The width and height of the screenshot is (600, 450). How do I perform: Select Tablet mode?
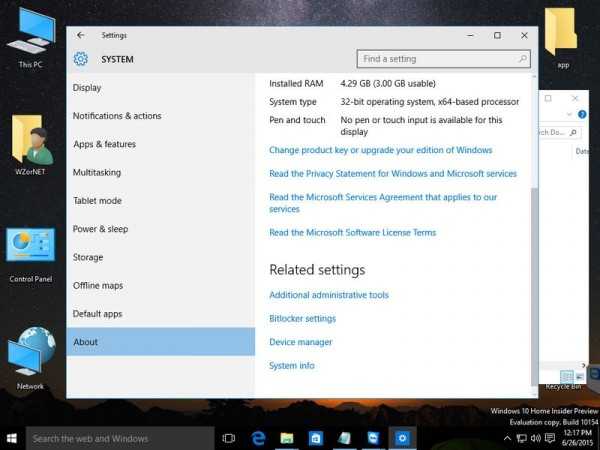click(x=160, y=201)
